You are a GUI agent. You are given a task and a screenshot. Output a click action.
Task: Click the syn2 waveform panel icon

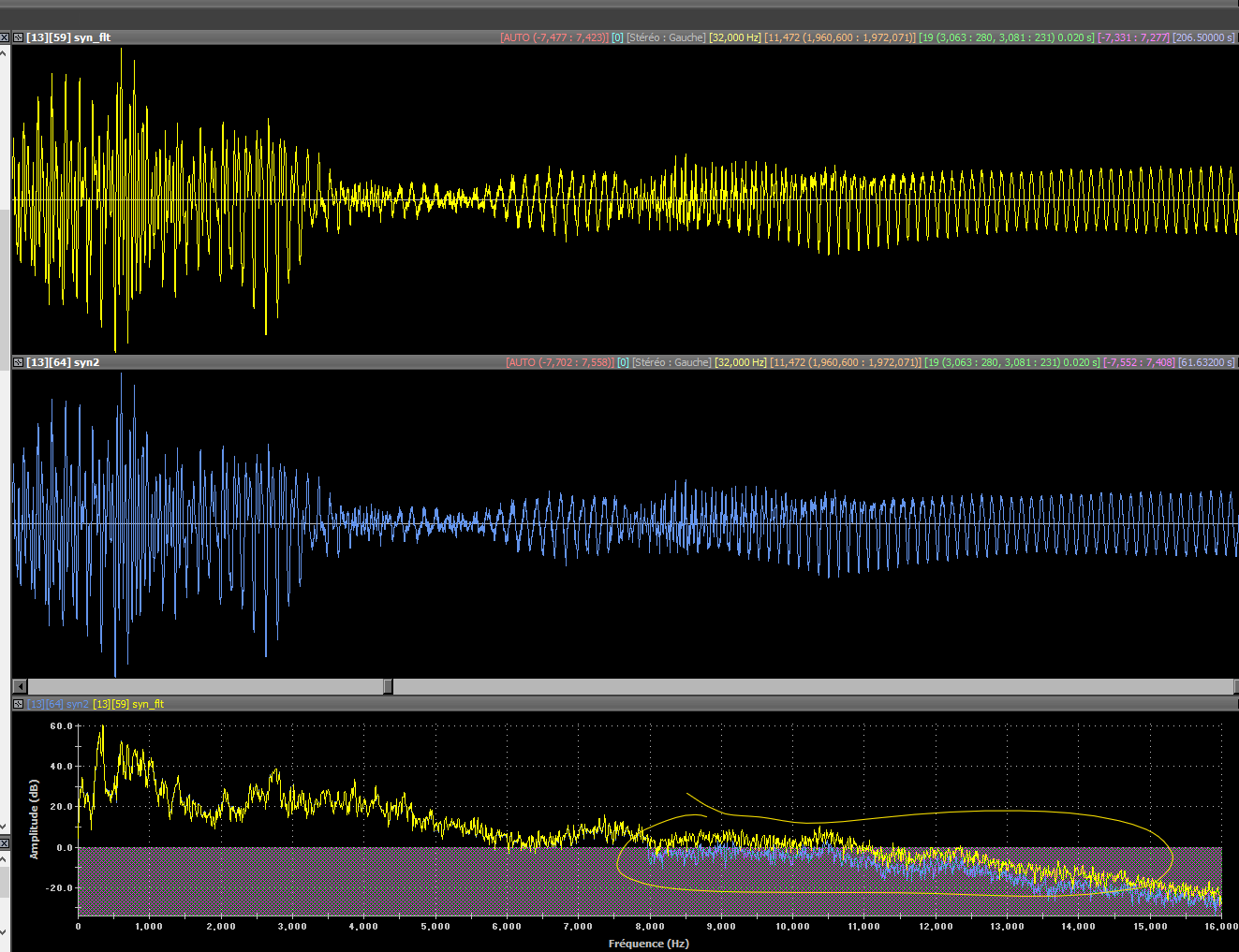18,362
